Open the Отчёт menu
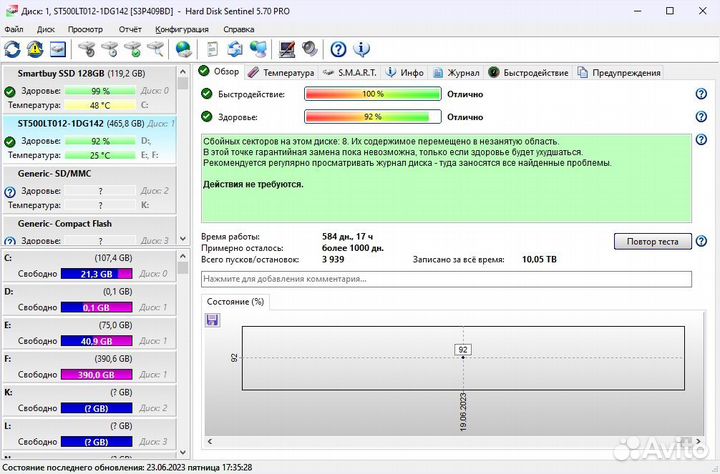This screenshot has width=720, height=474. (x=130, y=29)
